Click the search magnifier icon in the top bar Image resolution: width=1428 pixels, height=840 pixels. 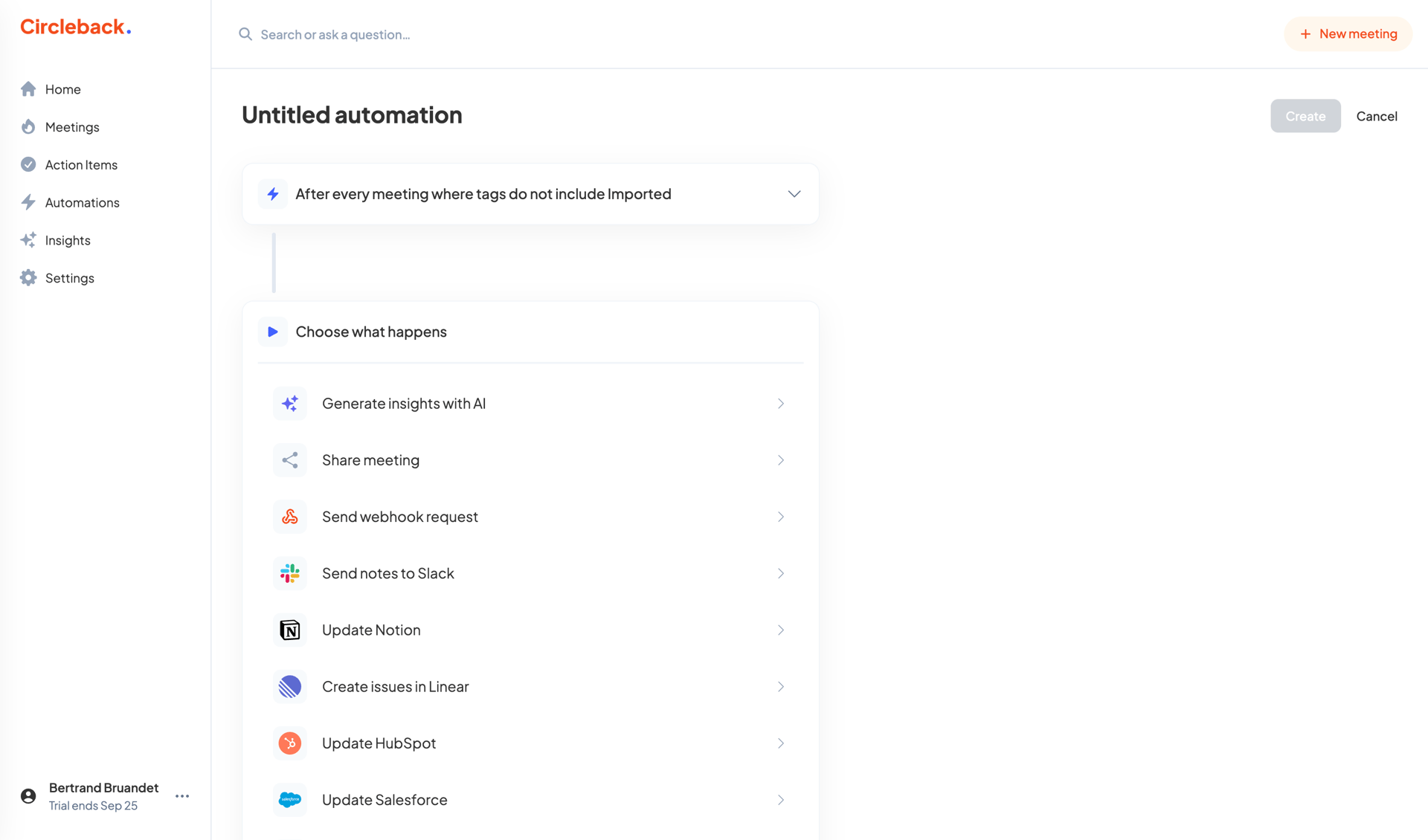(245, 33)
